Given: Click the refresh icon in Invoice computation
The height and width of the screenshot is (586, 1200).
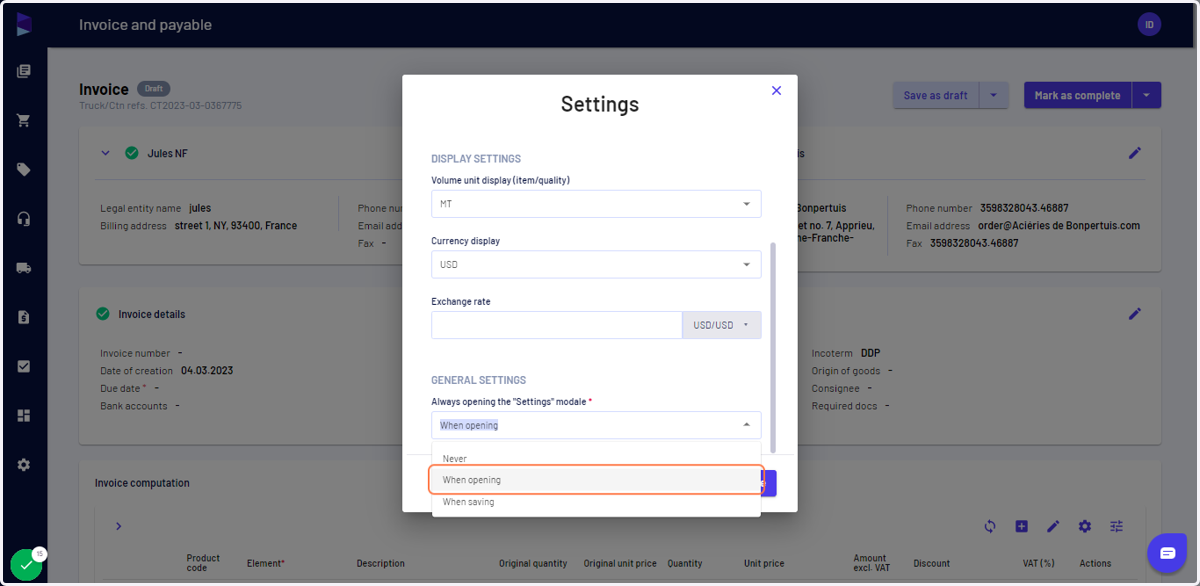Looking at the screenshot, I should (x=990, y=526).
